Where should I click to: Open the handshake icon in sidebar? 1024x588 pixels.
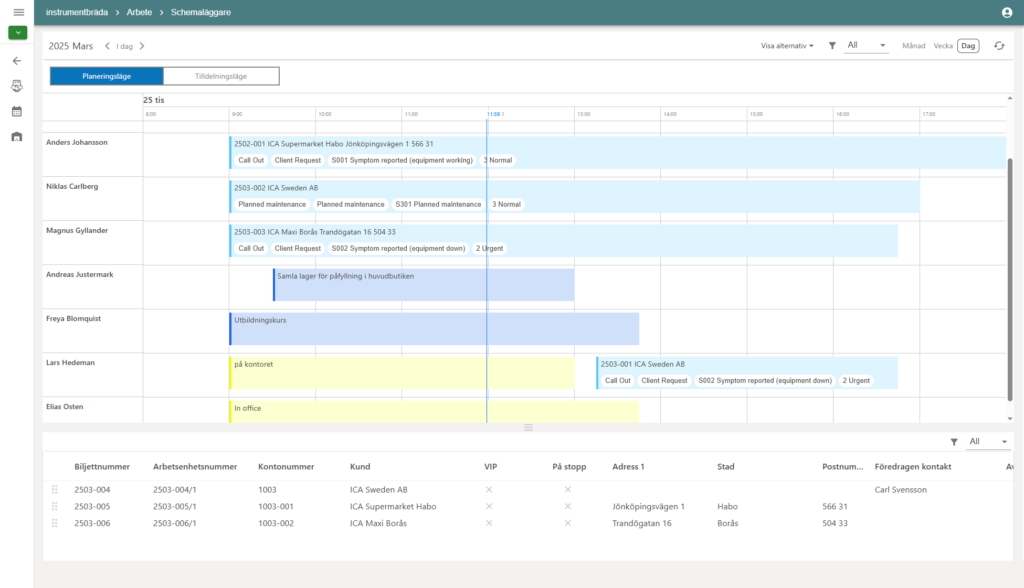[x=17, y=86]
